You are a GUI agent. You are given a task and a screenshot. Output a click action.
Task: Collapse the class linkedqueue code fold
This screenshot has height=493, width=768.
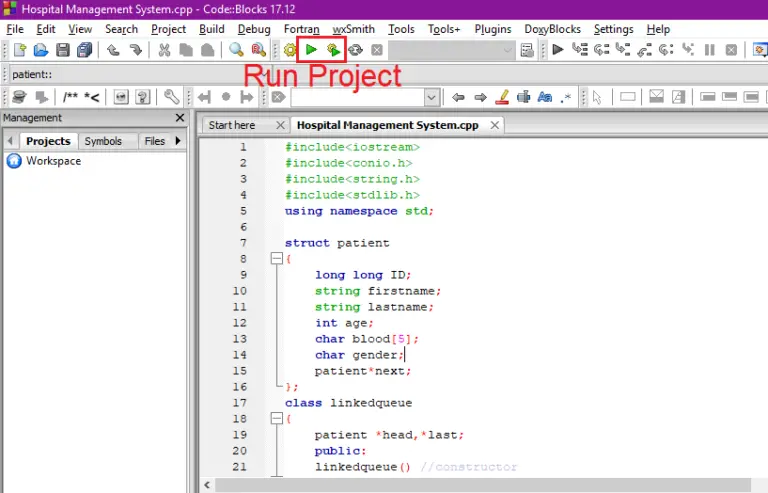point(277,420)
